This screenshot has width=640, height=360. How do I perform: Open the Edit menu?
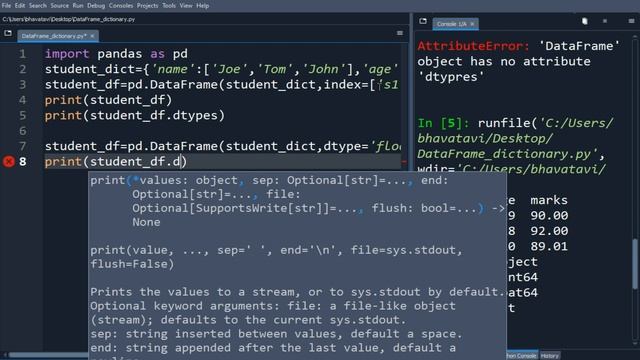20,6
